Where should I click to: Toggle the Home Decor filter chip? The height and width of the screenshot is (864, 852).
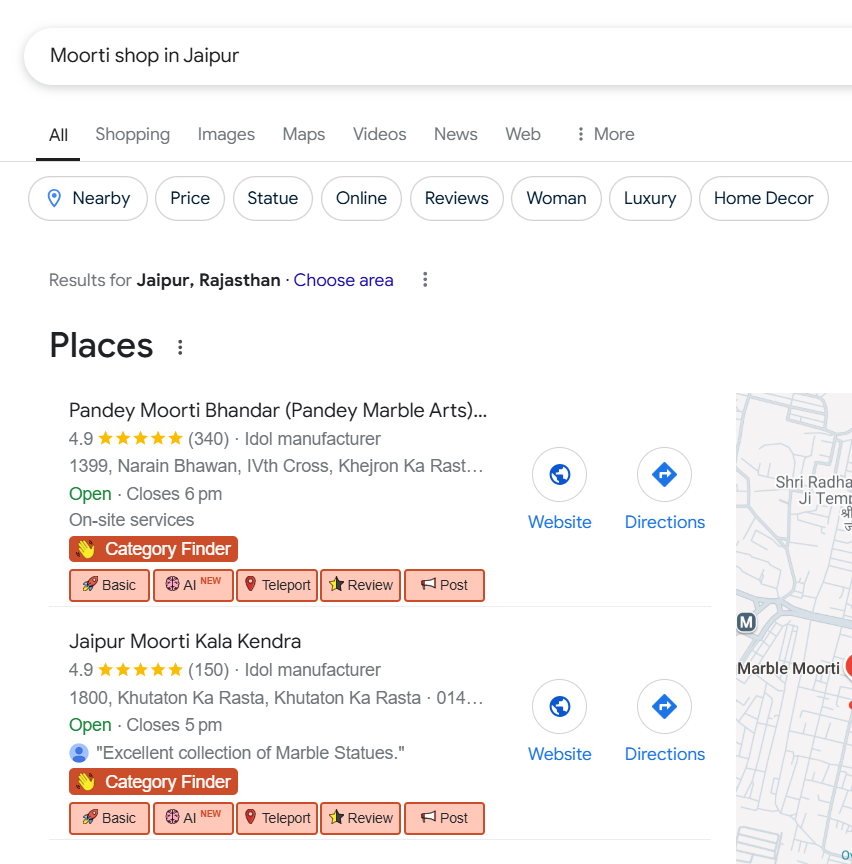coord(763,198)
